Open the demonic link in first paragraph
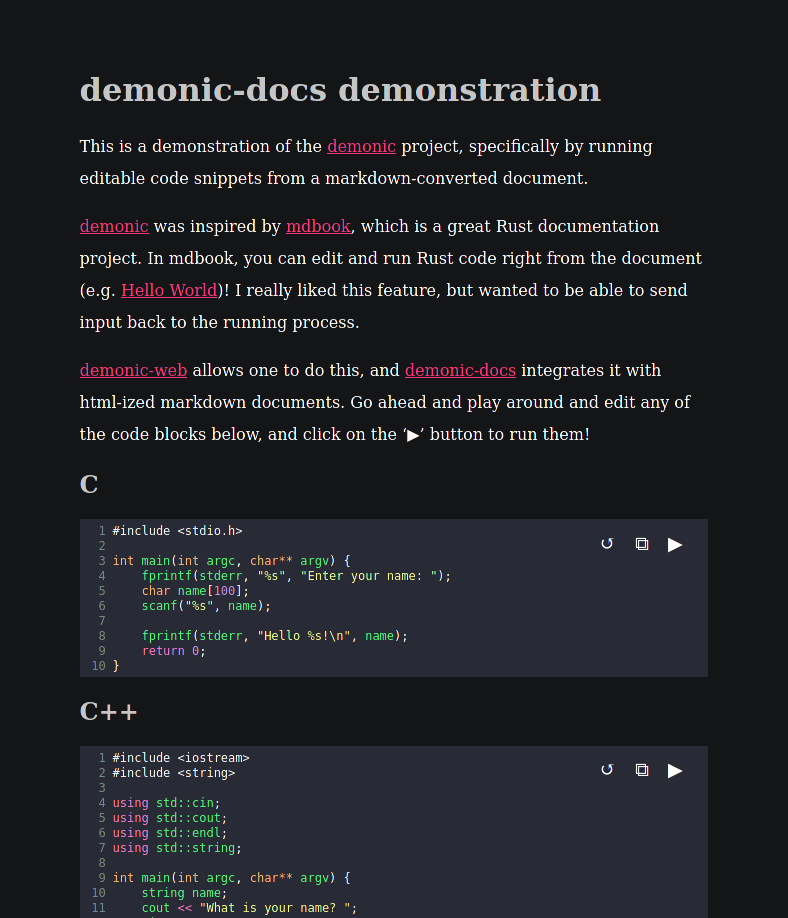Viewport: 788px width, 918px height. pyautogui.click(x=361, y=146)
